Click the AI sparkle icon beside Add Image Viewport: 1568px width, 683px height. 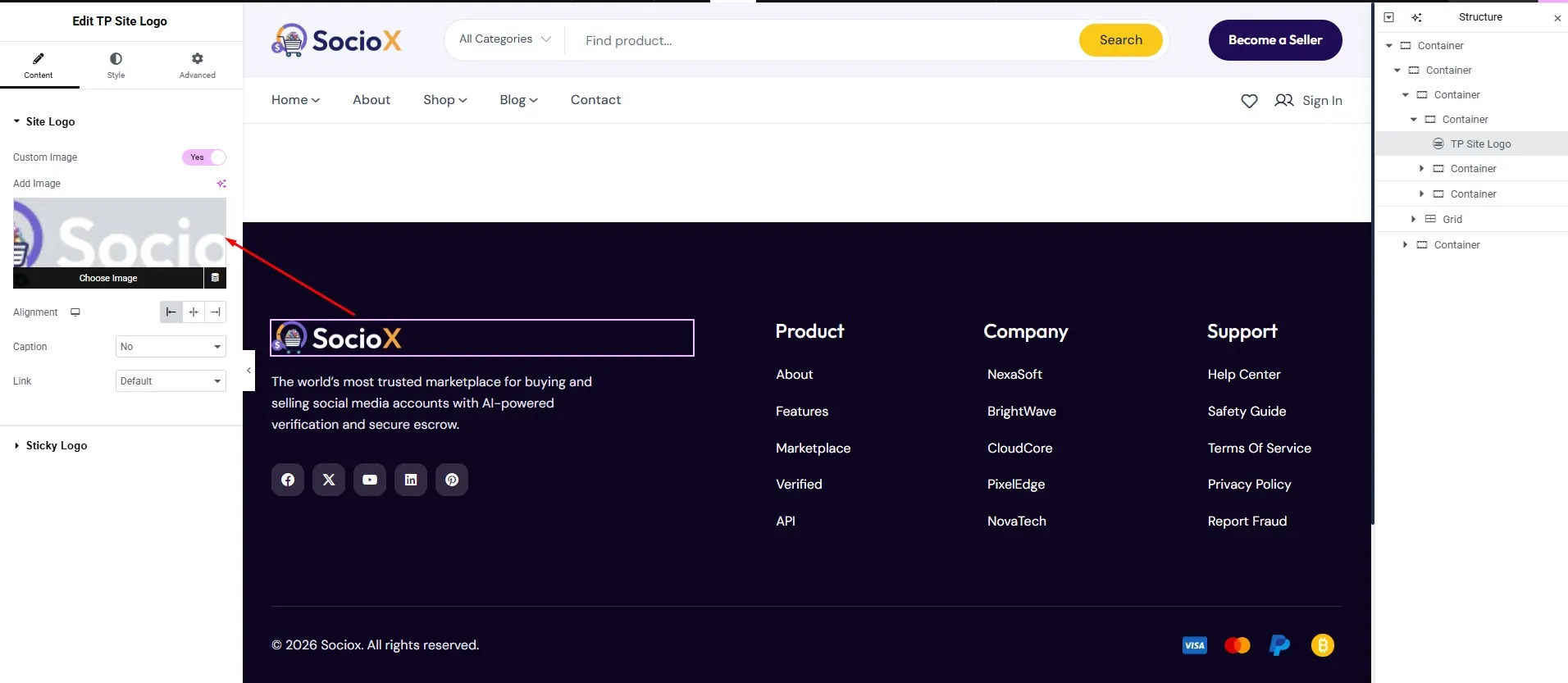click(221, 184)
